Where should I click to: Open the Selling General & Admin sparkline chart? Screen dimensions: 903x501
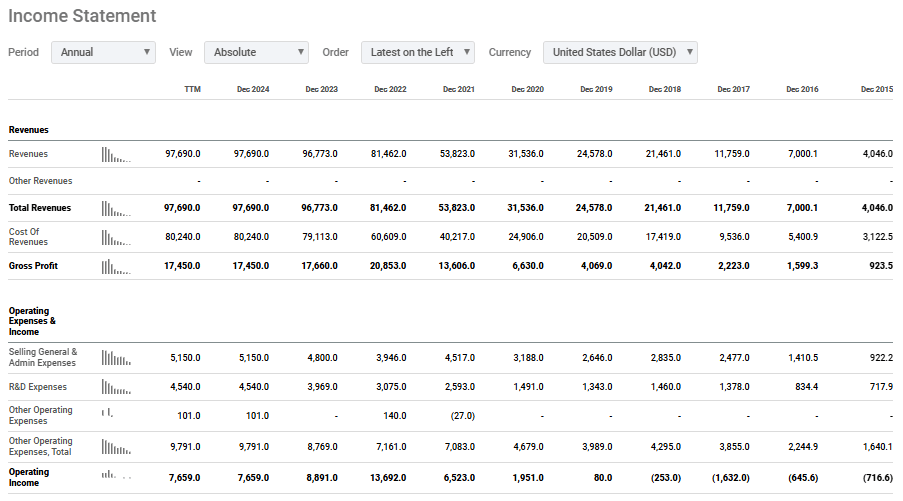pos(116,358)
